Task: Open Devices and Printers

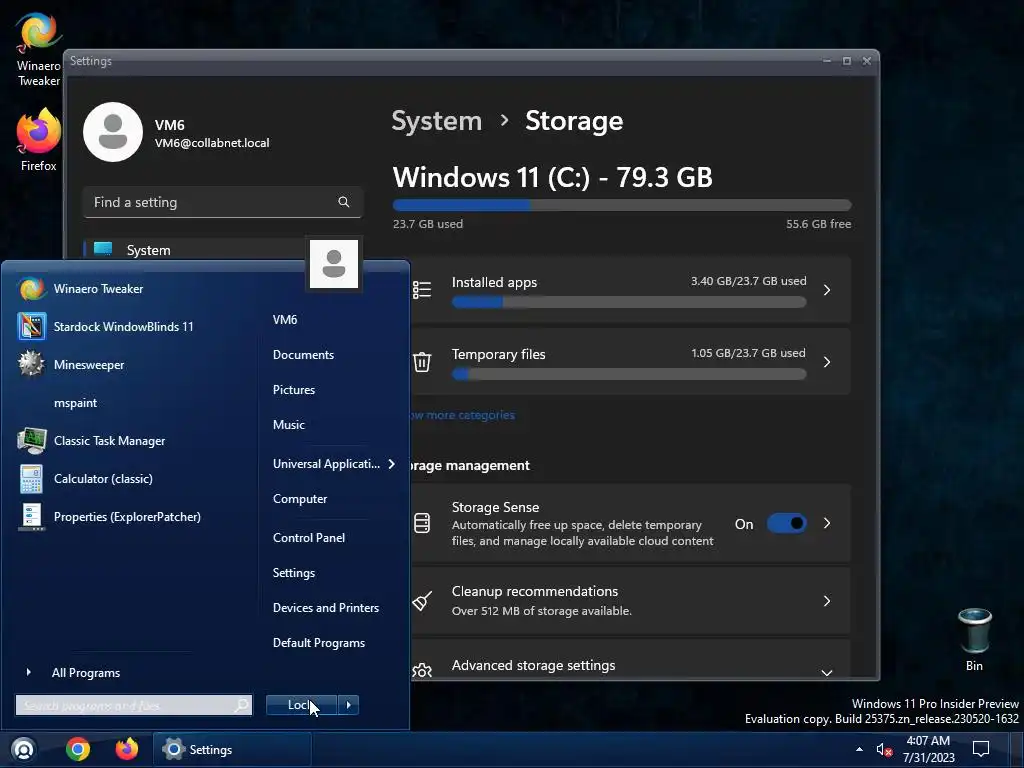Action: click(326, 608)
